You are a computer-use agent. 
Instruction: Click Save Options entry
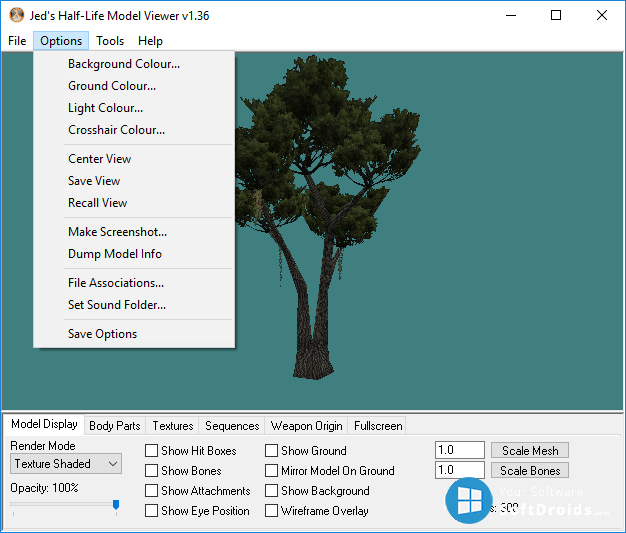134,334
